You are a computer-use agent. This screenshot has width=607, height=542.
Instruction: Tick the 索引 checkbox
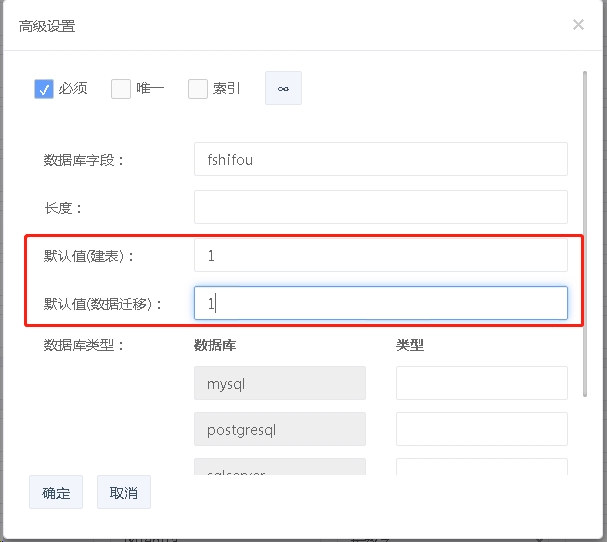(198, 89)
